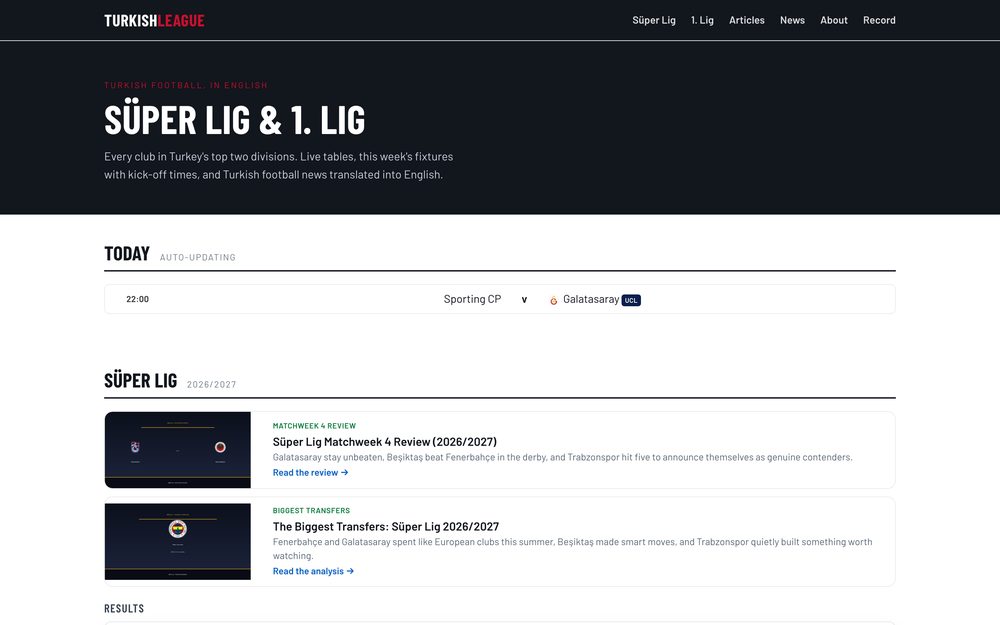The image size is (1000, 625).
Task: Open the Biggest Transfers article thumbnail
Action: click(x=178, y=541)
